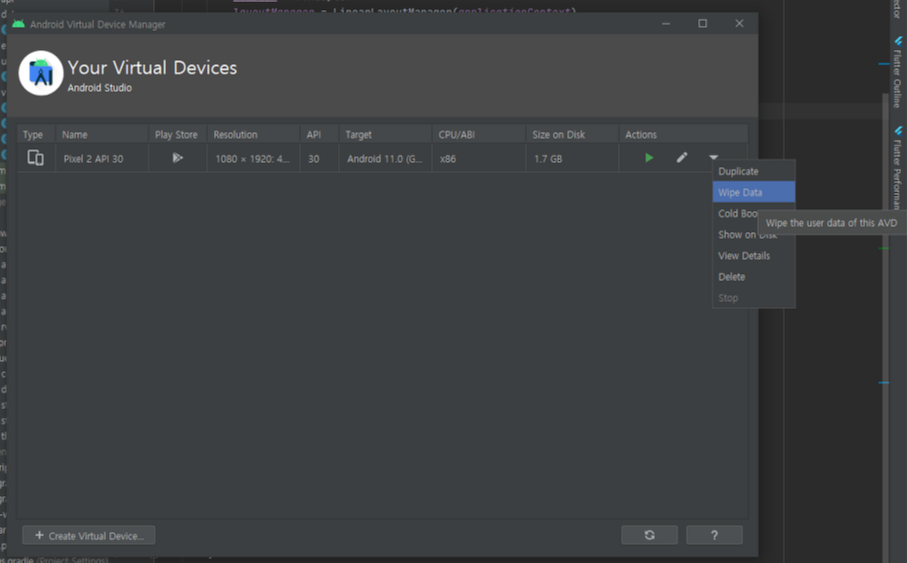907x563 pixels.
Task: Maximize the Android Virtual Device Manager window
Action: pos(702,23)
